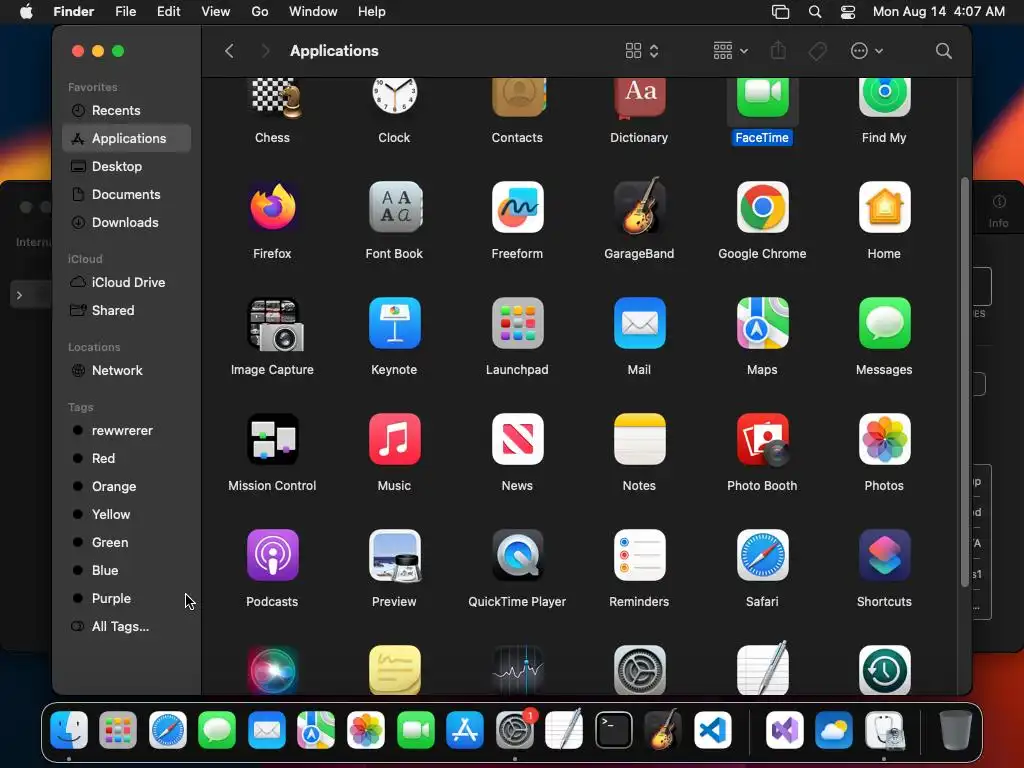
Task: Open the Window menu
Action: [x=313, y=12]
